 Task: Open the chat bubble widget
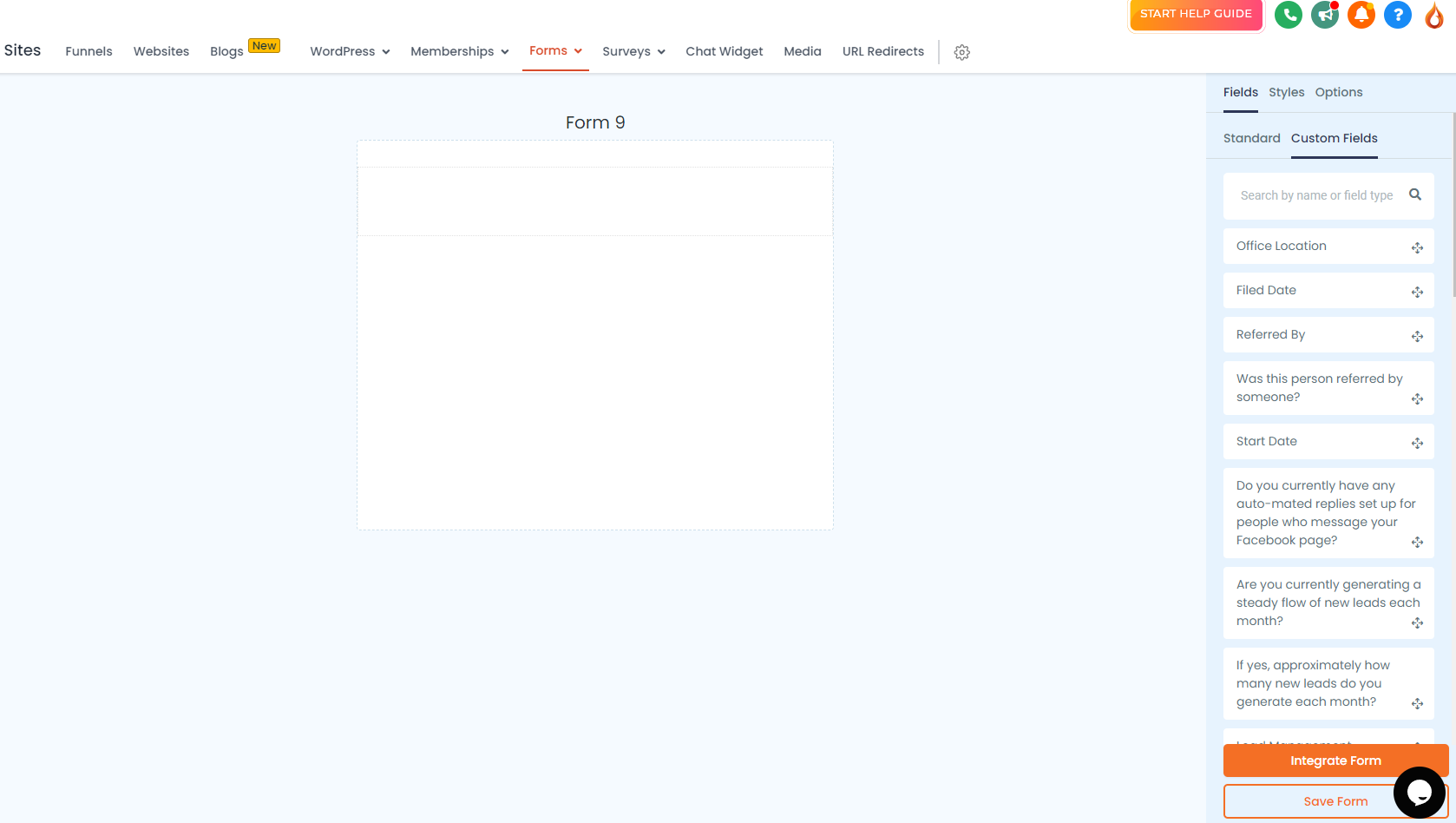(x=1420, y=792)
